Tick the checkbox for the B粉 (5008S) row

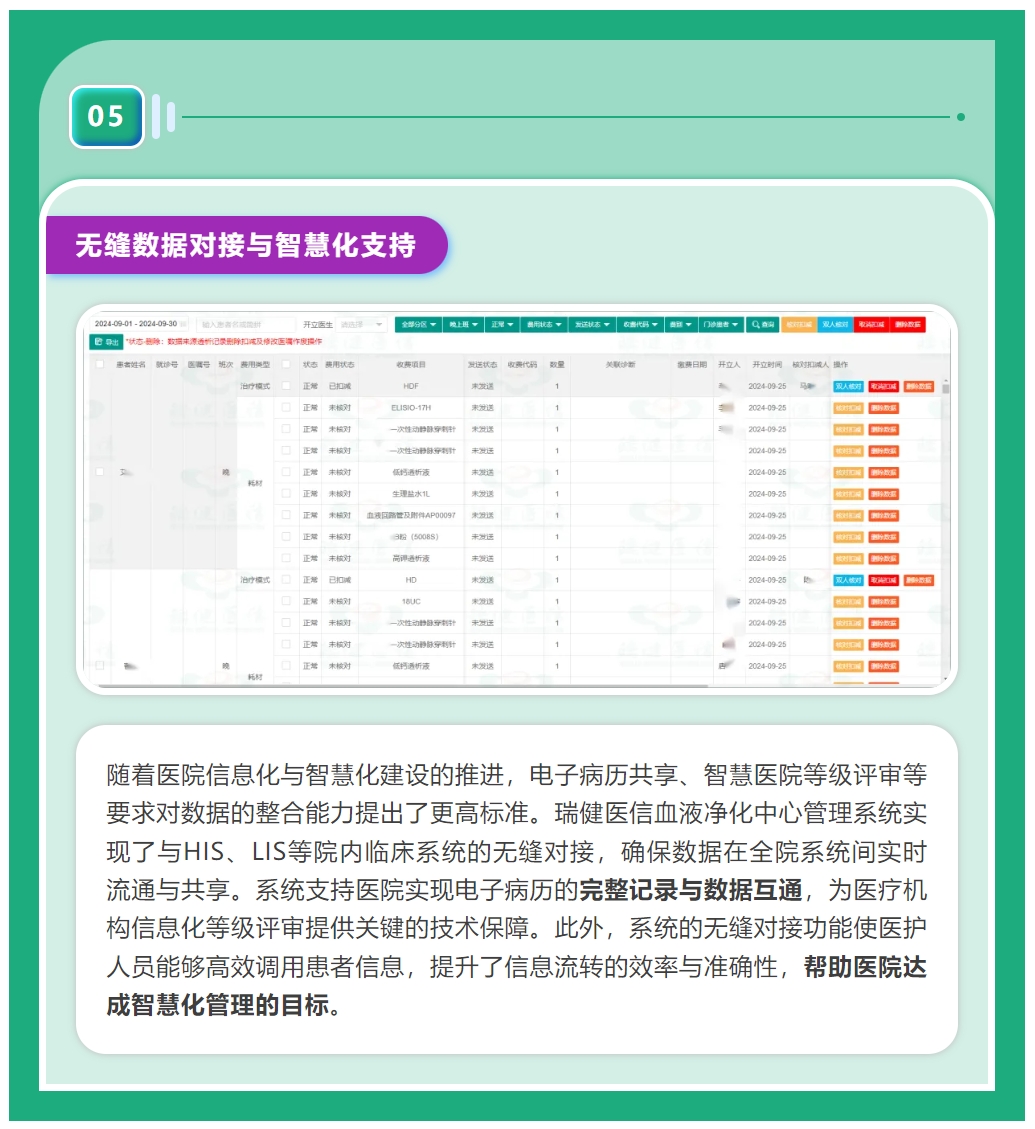click(286, 537)
